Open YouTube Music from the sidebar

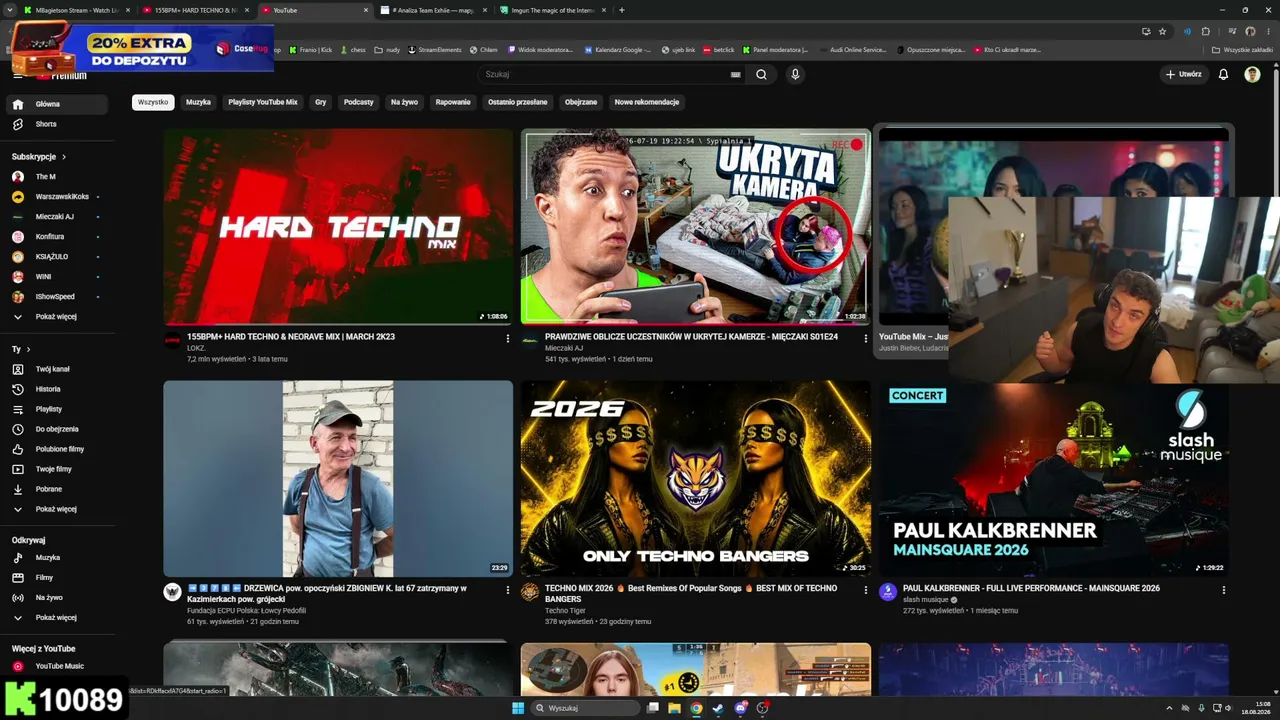point(58,666)
